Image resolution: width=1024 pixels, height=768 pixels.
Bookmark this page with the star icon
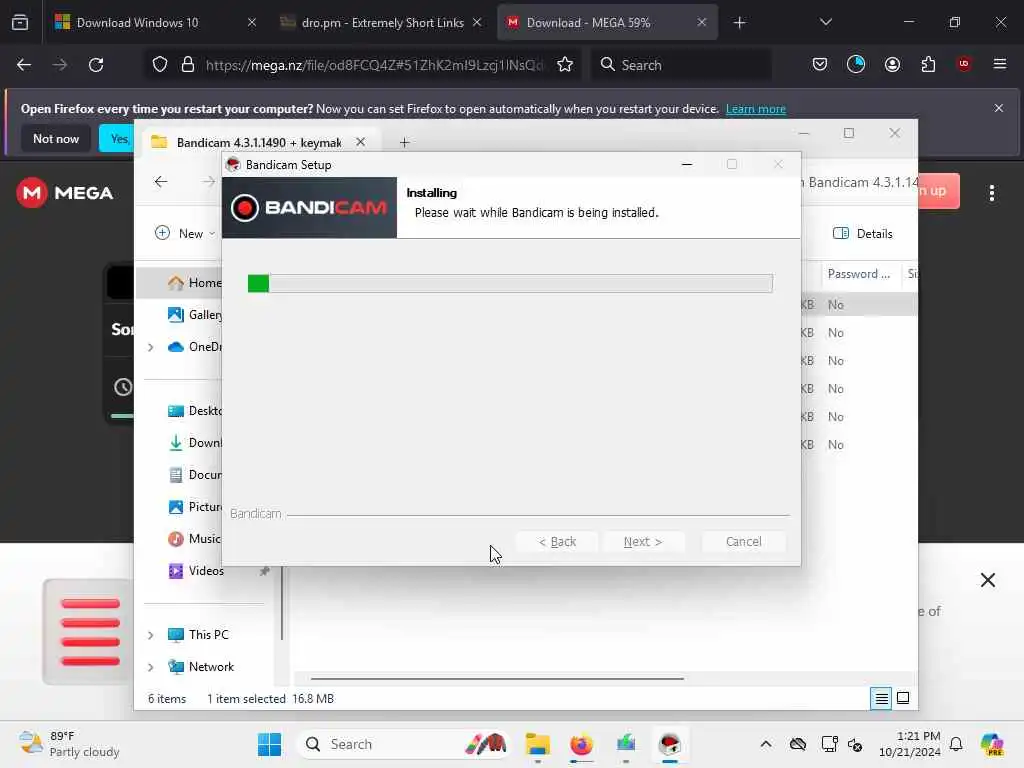[565, 65]
